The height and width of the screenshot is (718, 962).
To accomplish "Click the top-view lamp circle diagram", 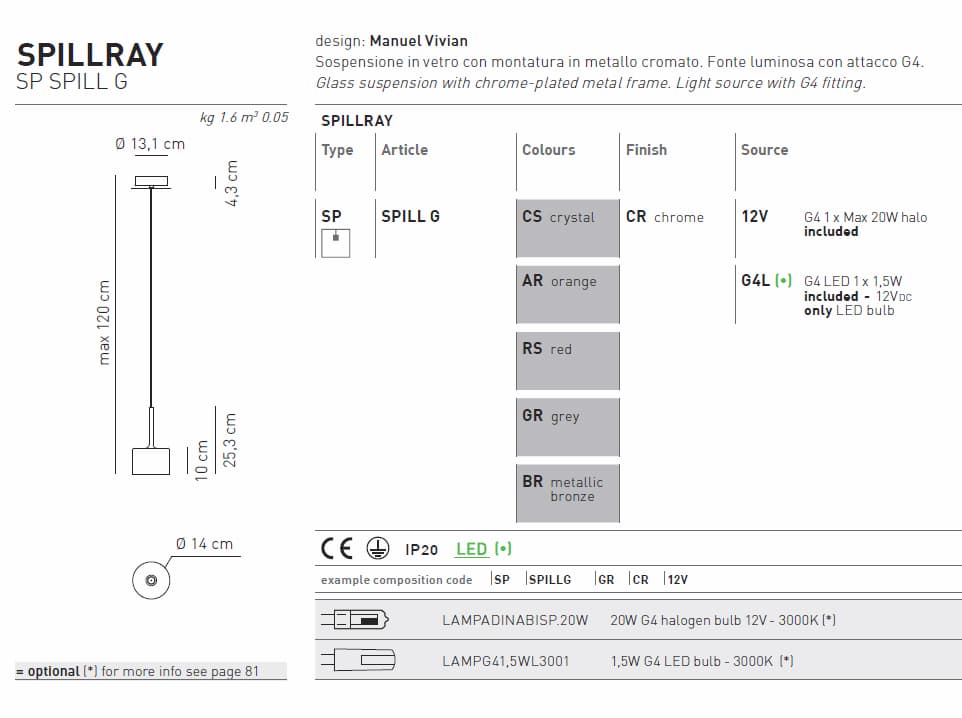I will point(151,580).
